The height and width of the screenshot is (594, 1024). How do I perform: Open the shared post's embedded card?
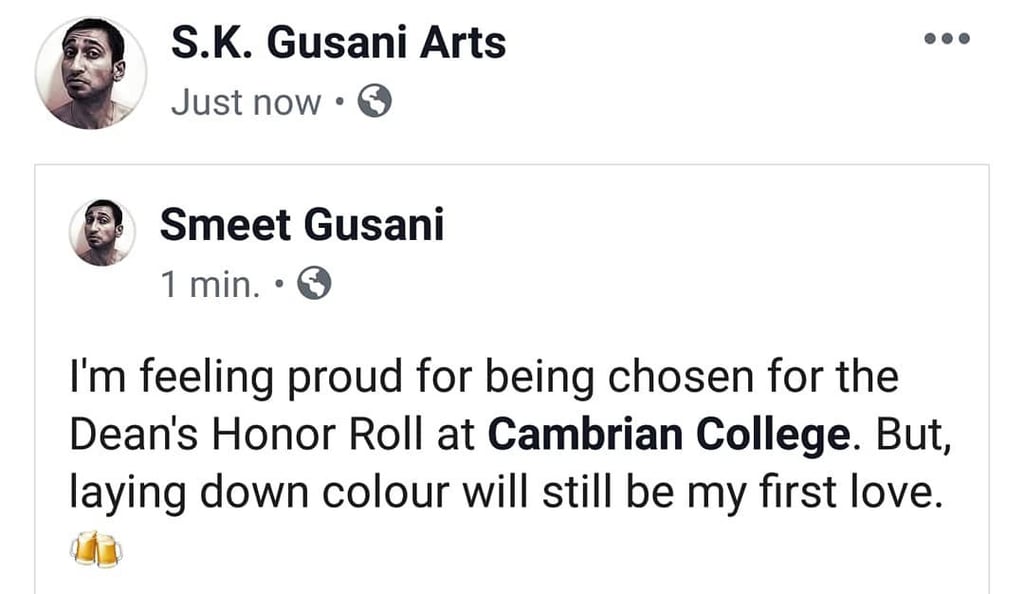pyautogui.click(x=512, y=380)
